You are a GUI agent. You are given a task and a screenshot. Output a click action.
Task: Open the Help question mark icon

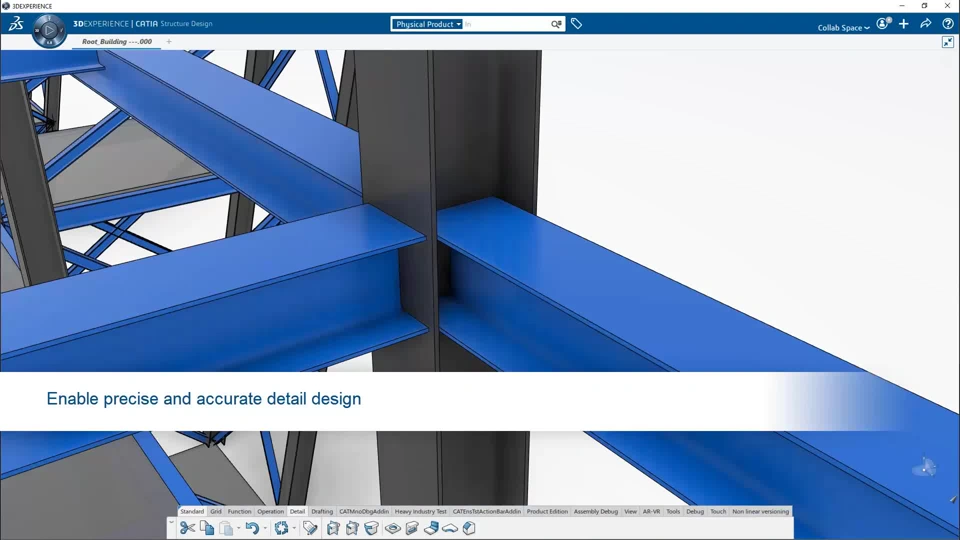pos(948,24)
